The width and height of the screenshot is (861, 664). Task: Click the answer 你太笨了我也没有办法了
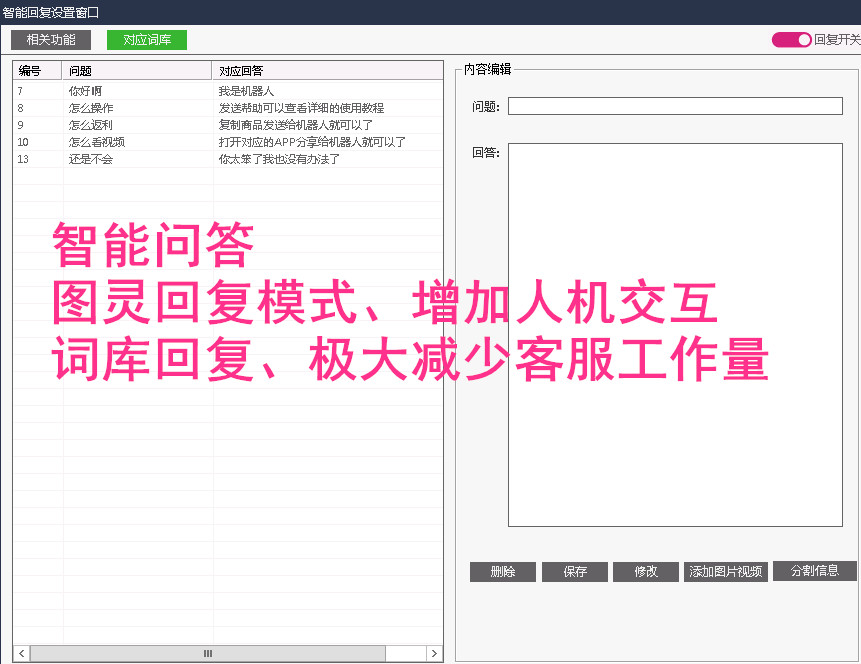coord(279,159)
